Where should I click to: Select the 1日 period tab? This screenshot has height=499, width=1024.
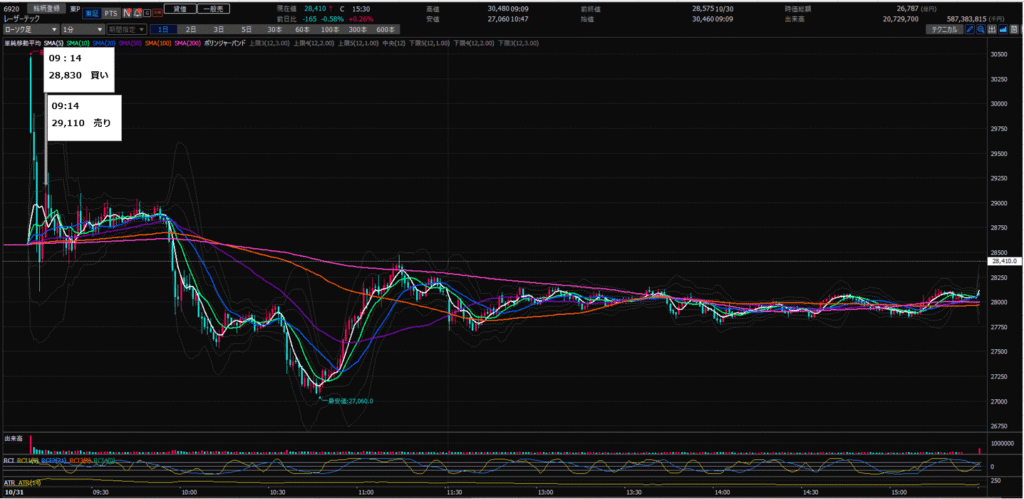[x=165, y=29]
